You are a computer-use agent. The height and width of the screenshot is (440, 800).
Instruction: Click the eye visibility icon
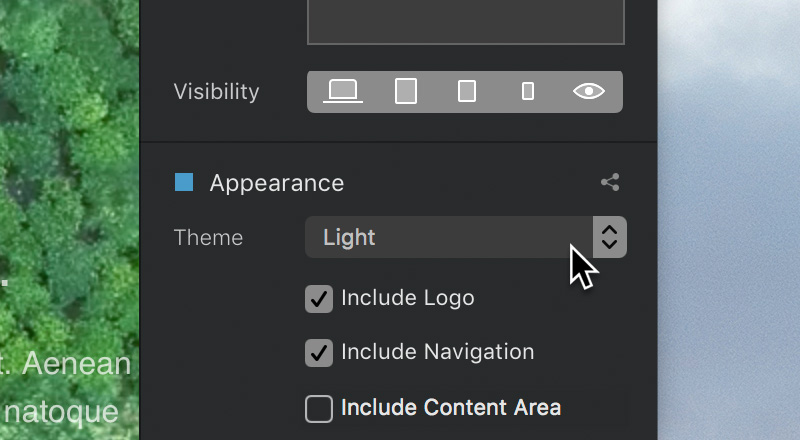click(x=589, y=91)
